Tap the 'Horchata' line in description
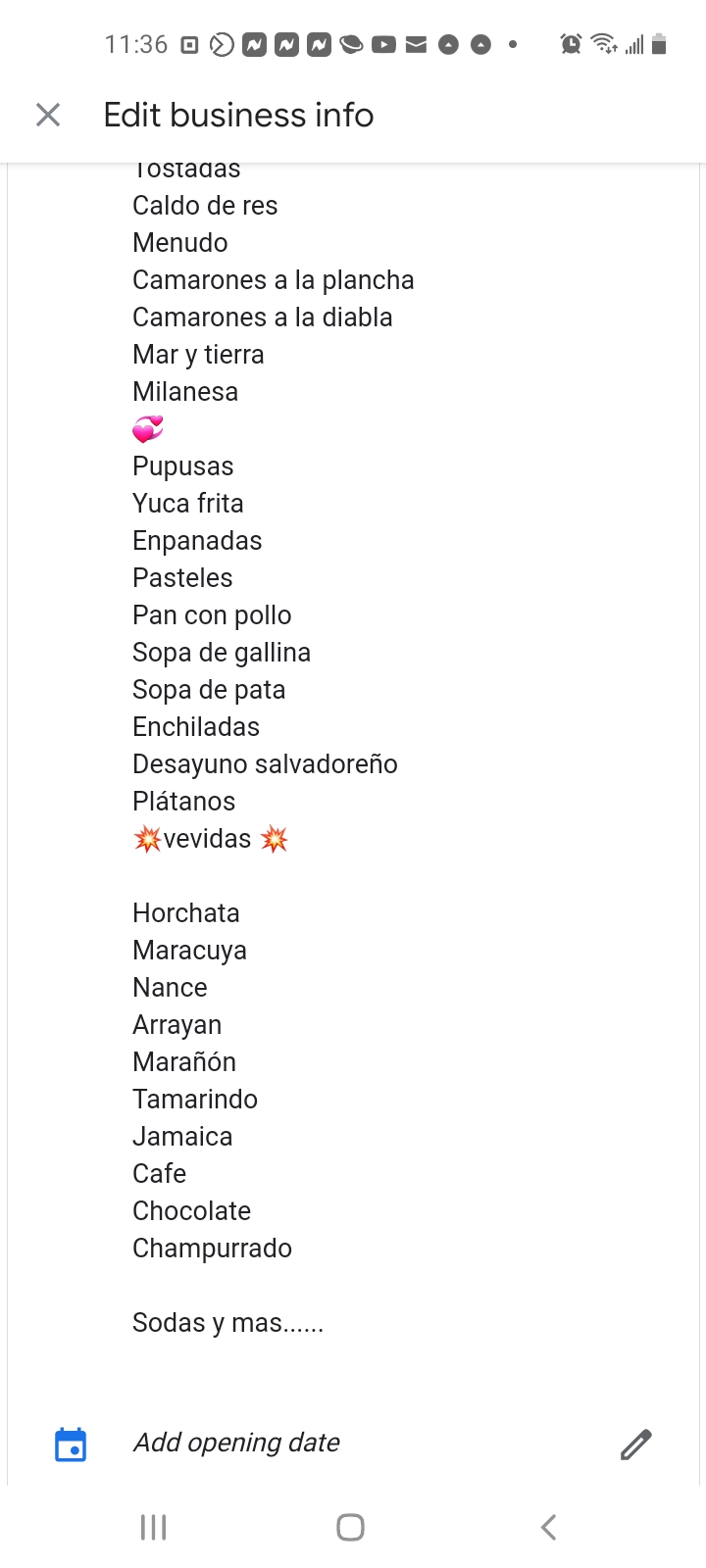 (186, 913)
